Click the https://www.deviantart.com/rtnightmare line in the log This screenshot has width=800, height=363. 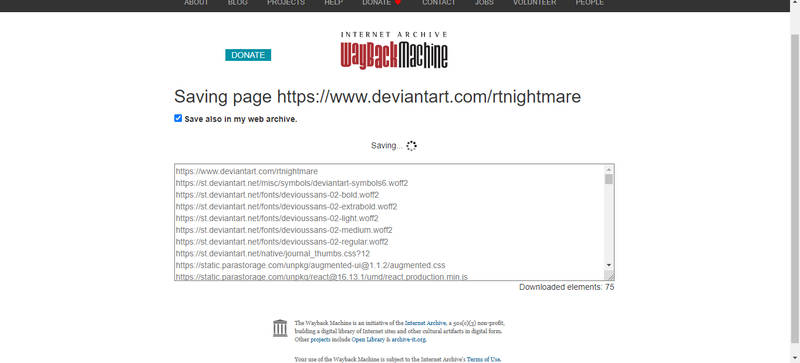point(247,171)
